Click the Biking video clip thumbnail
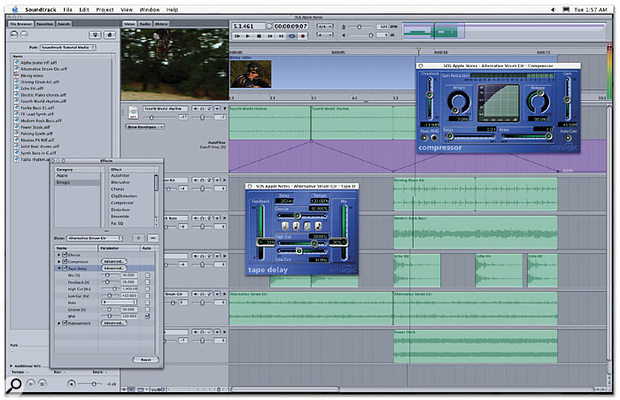Image resolution: width=620 pixels, height=400 pixels. click(x=251, y=74)
